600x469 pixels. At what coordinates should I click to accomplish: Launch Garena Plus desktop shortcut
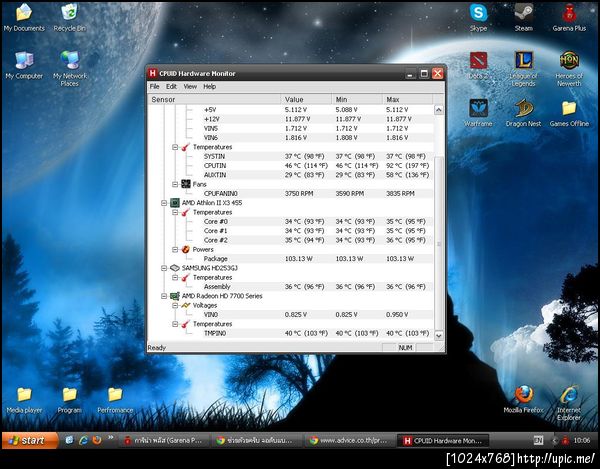pos(569,18)
